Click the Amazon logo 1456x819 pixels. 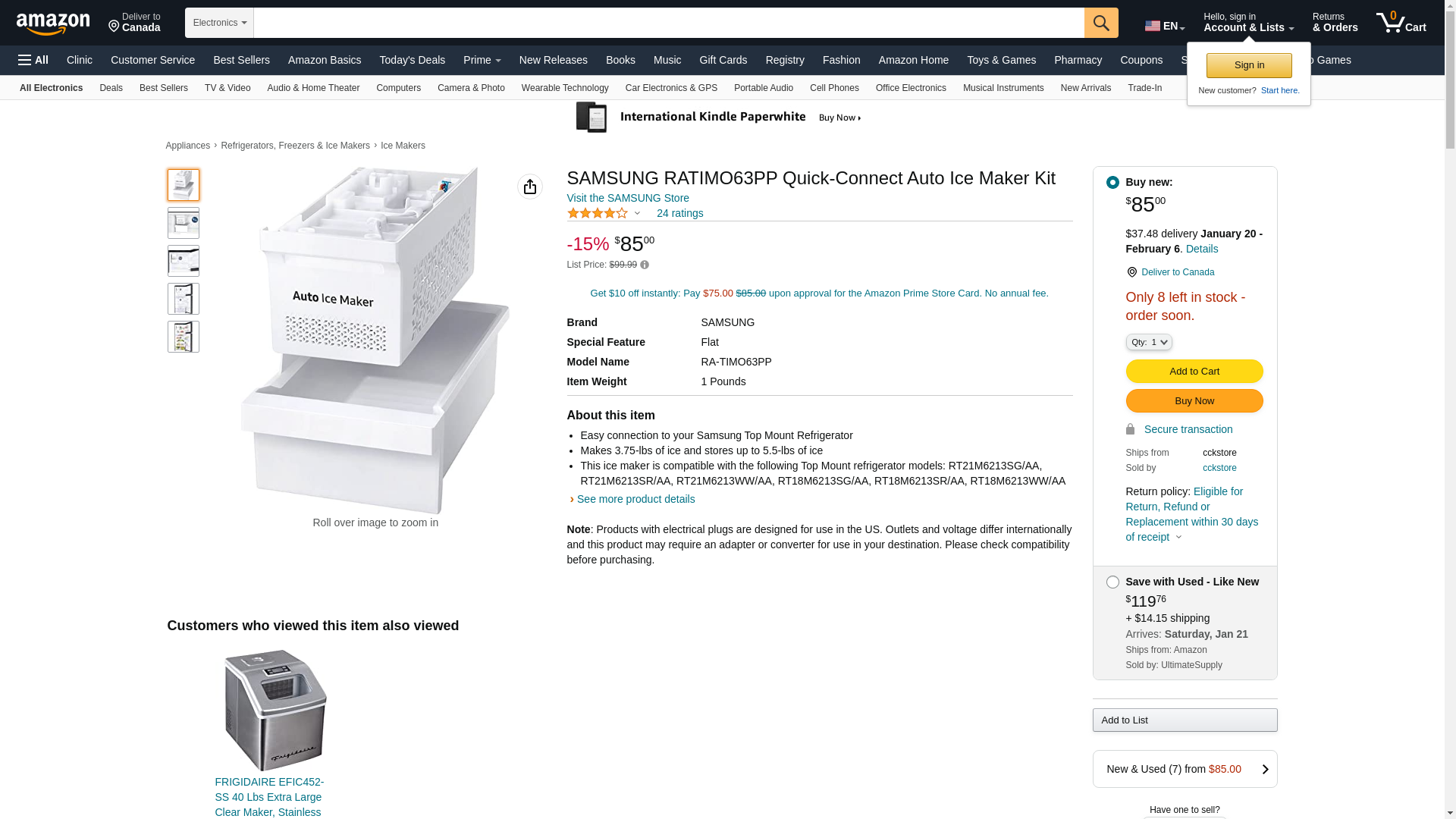coord(53,24)
